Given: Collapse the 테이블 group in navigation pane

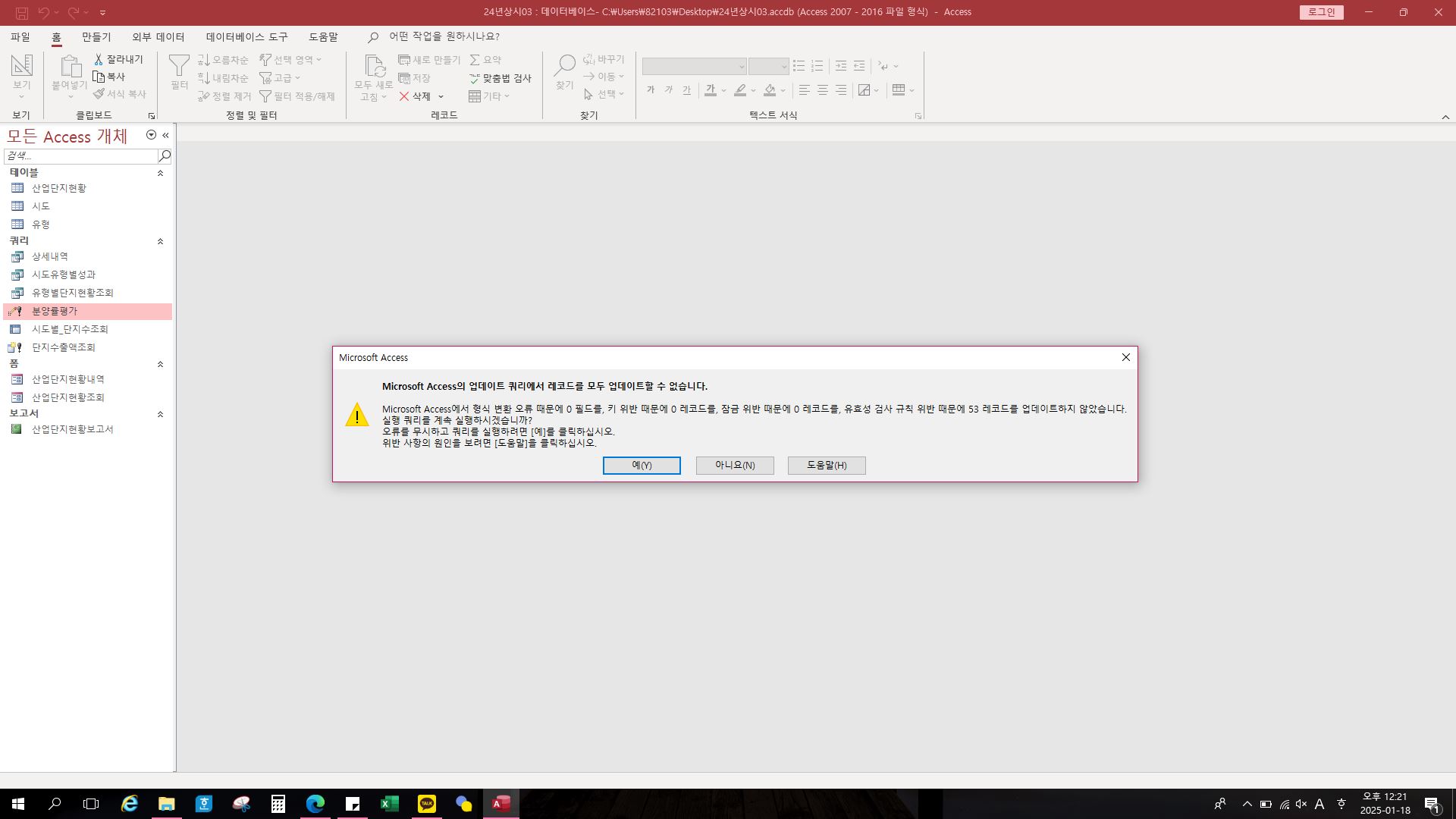Looking at the screenshot, I should [160, 173].
